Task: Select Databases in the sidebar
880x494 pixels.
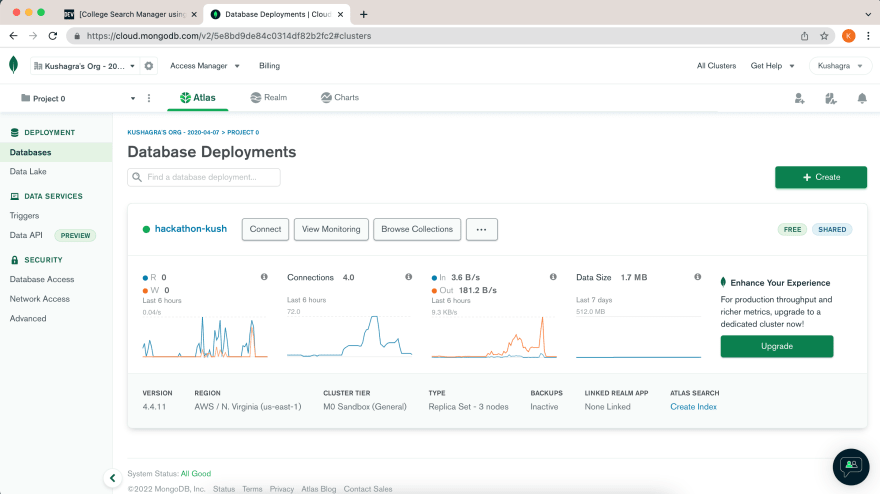Action: 56,152
